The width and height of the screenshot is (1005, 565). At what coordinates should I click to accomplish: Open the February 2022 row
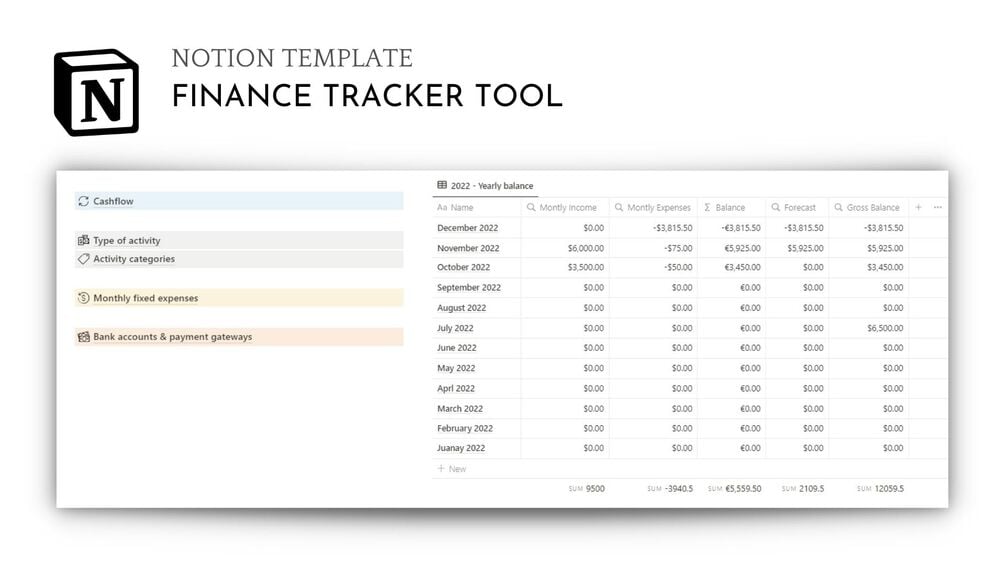[x=465, y=429]
